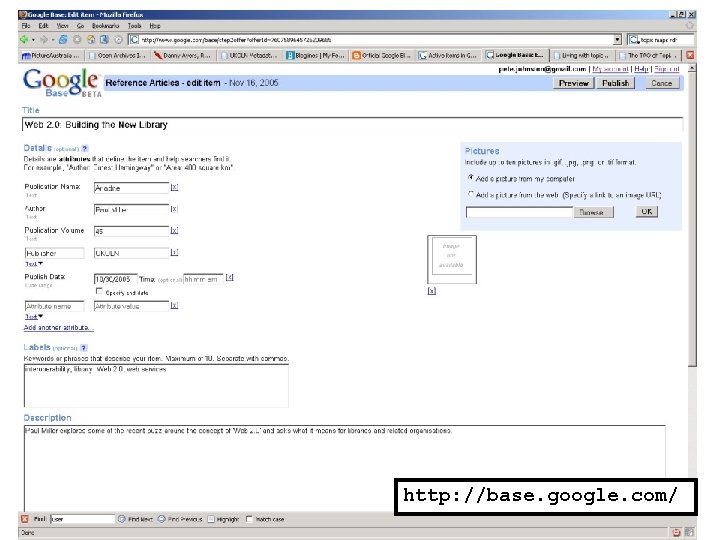Click the Publish Date field
Screen dimensions: 720x540
[x=115, y=279]
